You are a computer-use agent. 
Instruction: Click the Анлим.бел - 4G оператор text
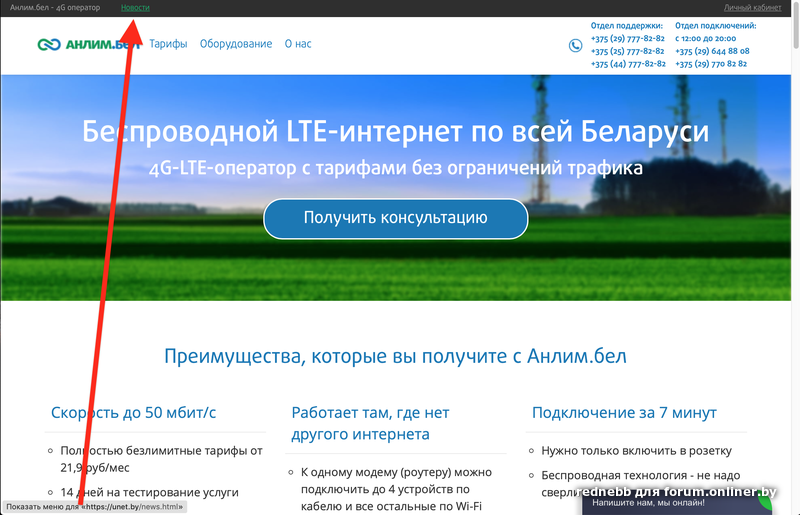tap(55, 8)
